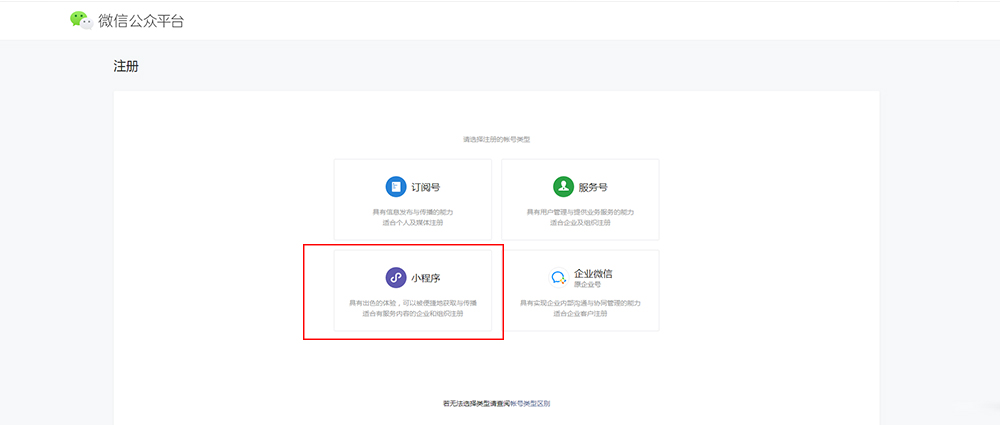Choose the 企业微信 title label

(x=593, y=273)
